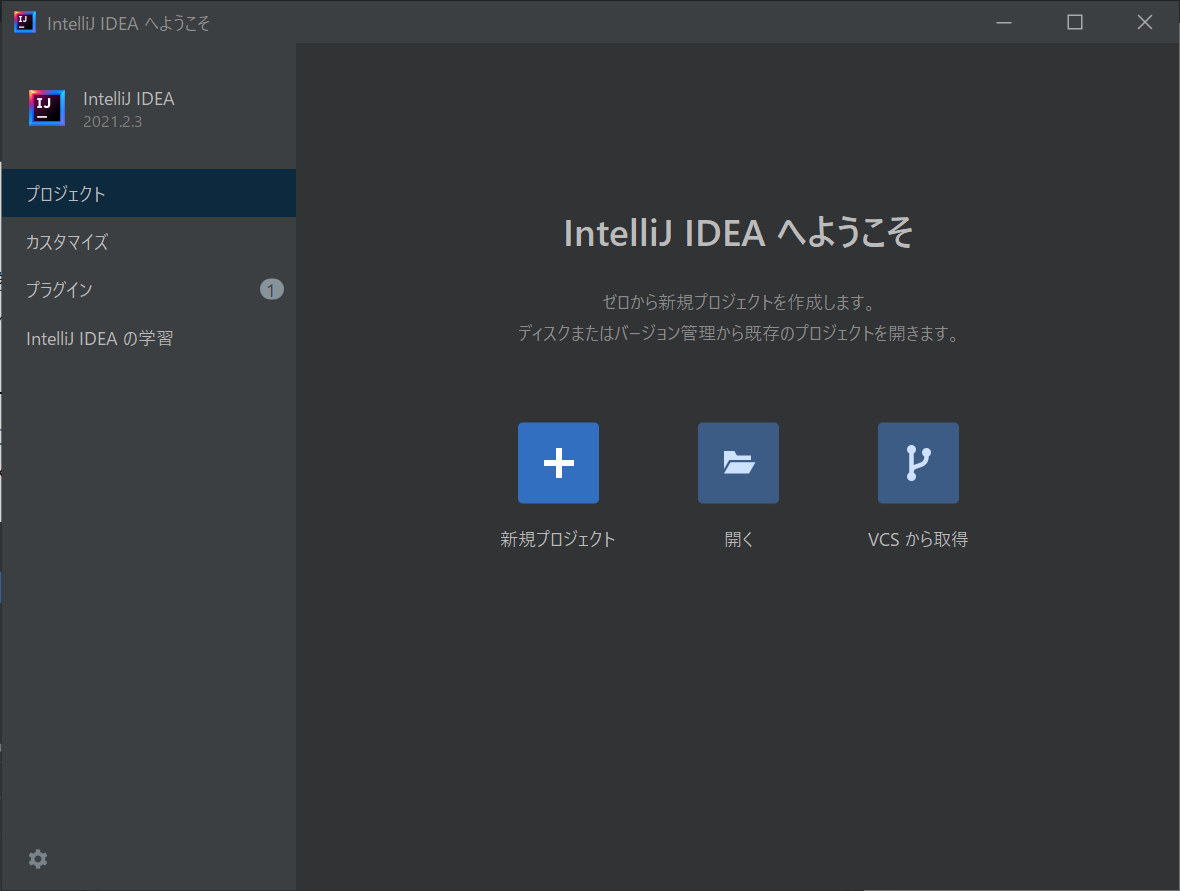Viewport: 1180px width, 891px height.
Task: Click the 新規プロジェクト label
Action: (558, 539)
